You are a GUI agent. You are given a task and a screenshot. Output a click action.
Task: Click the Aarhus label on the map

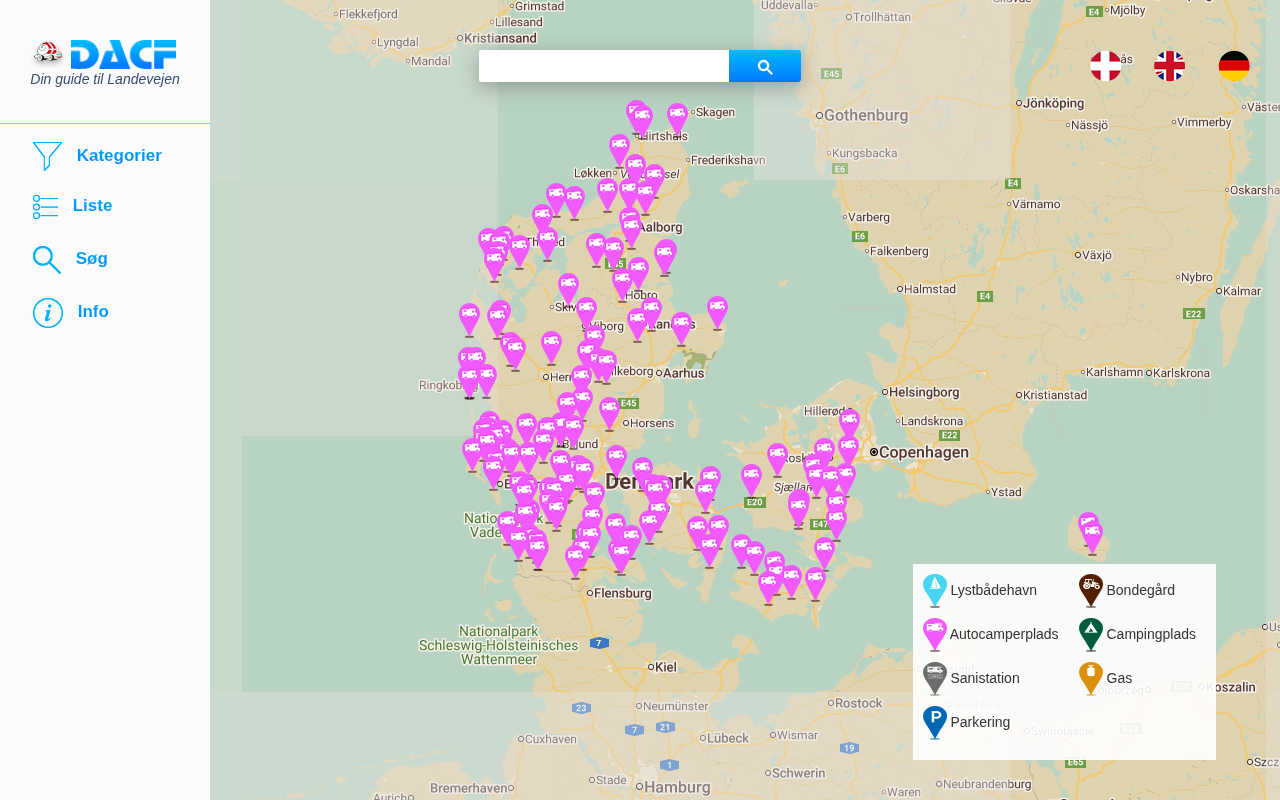pos(684,373)
